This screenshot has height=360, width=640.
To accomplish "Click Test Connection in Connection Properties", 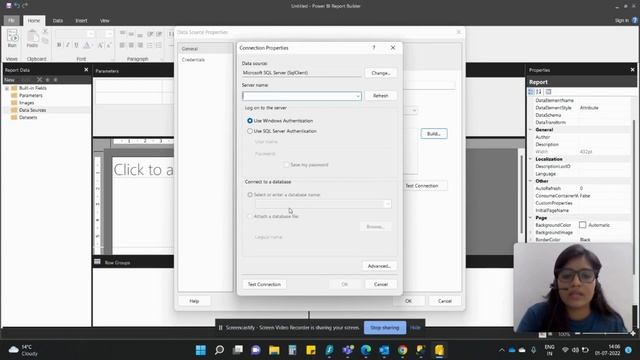I will (264, 284).
